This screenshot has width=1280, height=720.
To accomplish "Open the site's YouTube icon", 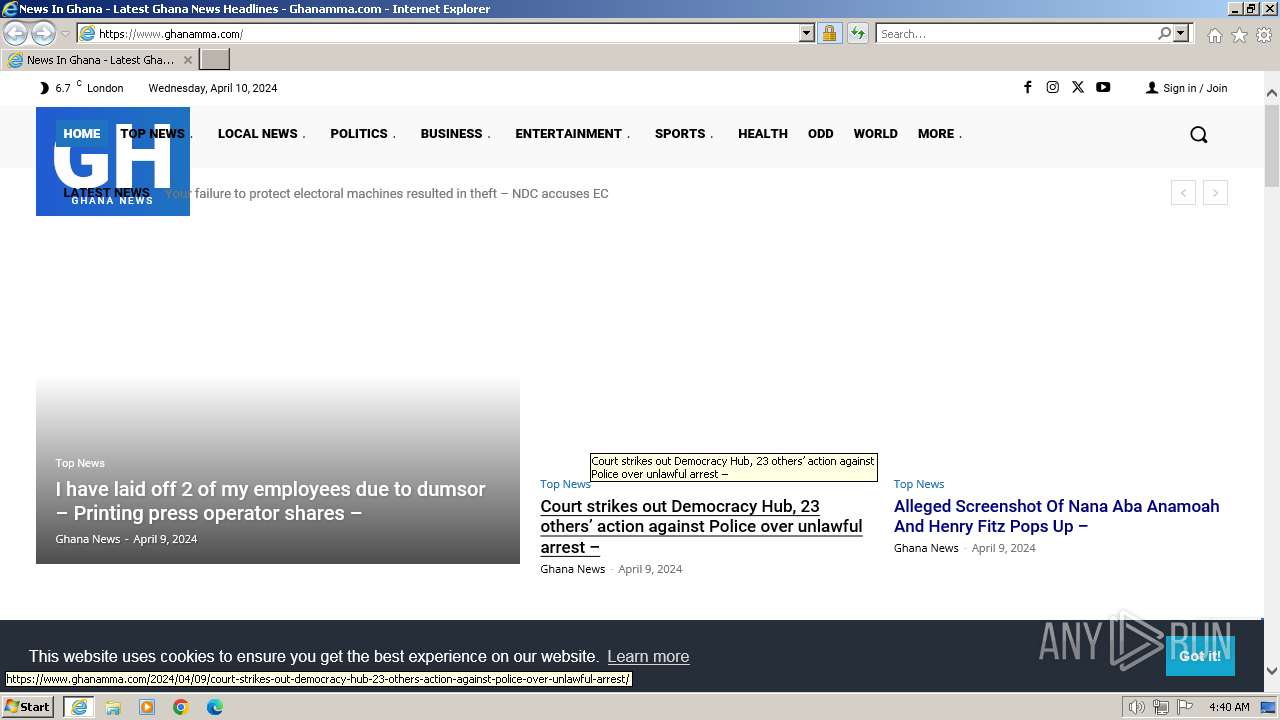I will point(1103,87).
